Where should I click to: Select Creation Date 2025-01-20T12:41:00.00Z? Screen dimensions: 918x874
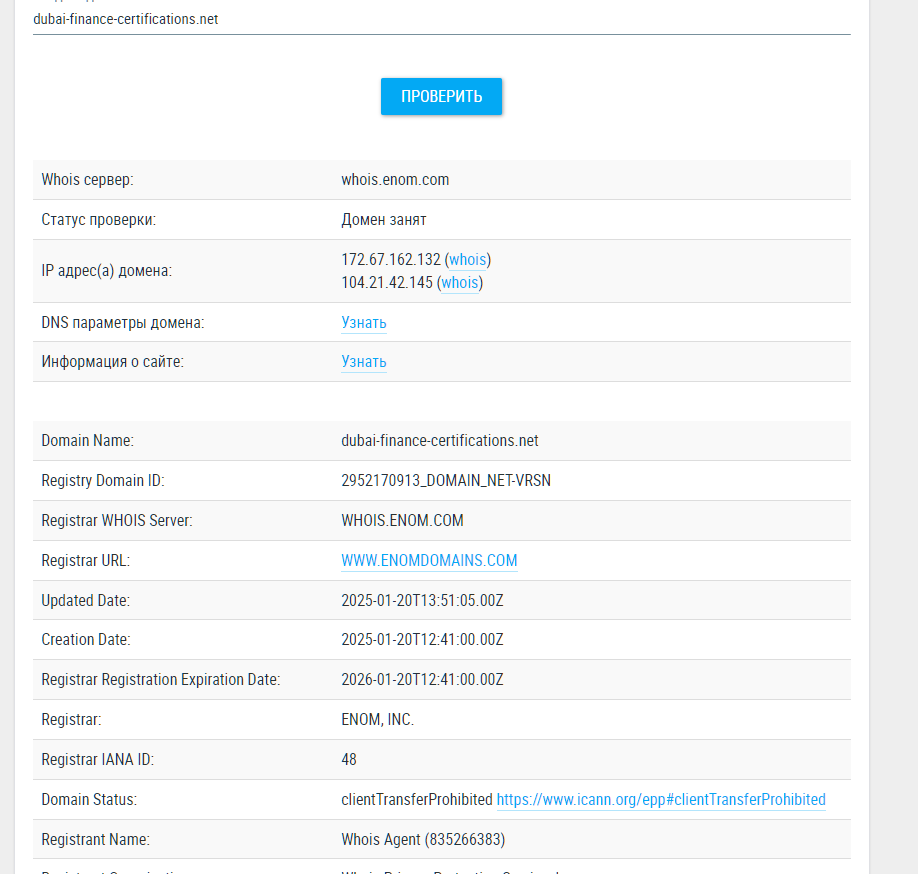tap(422, 640)
